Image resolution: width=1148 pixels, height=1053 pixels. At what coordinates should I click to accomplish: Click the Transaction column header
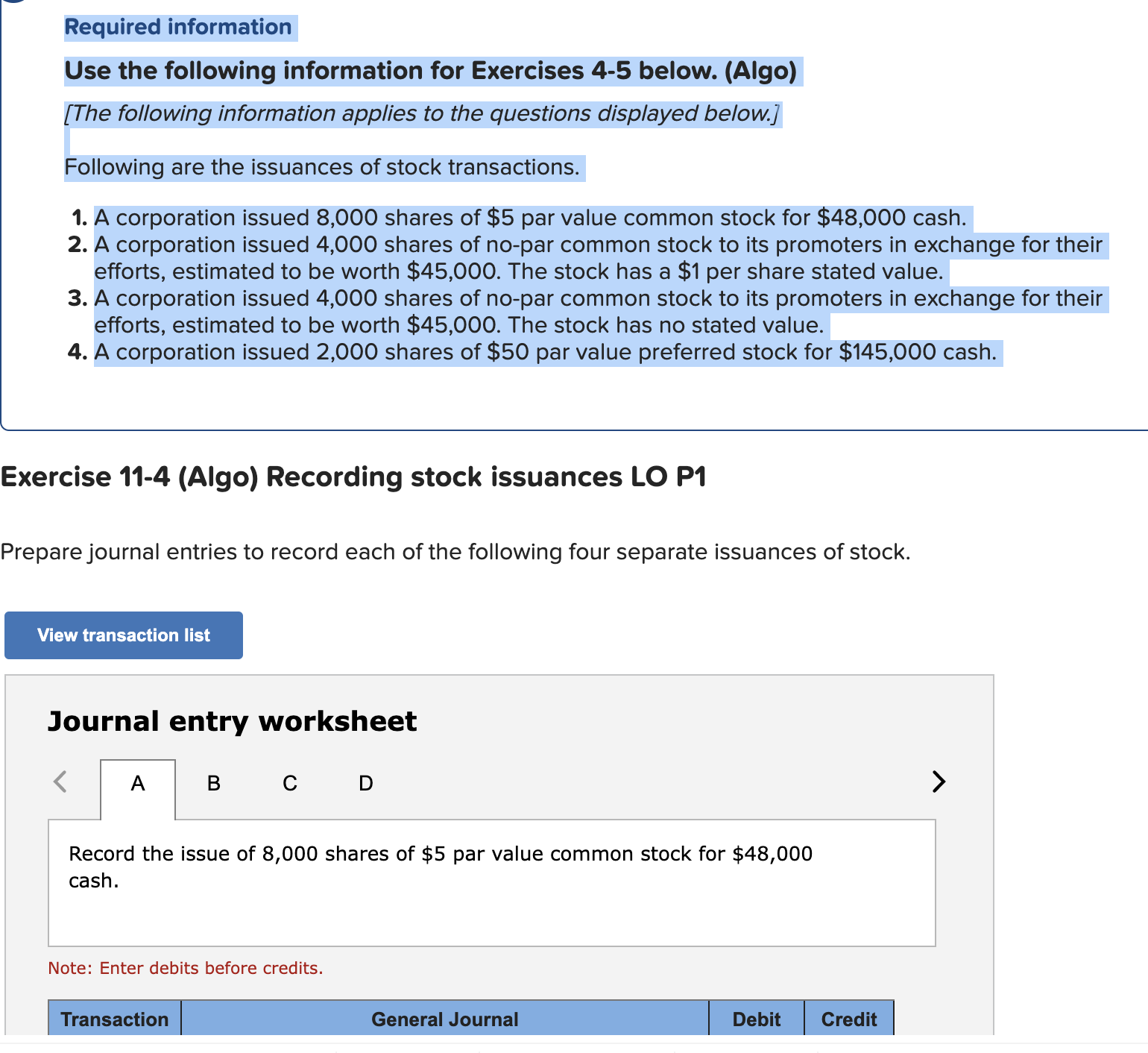(113, 1019)
